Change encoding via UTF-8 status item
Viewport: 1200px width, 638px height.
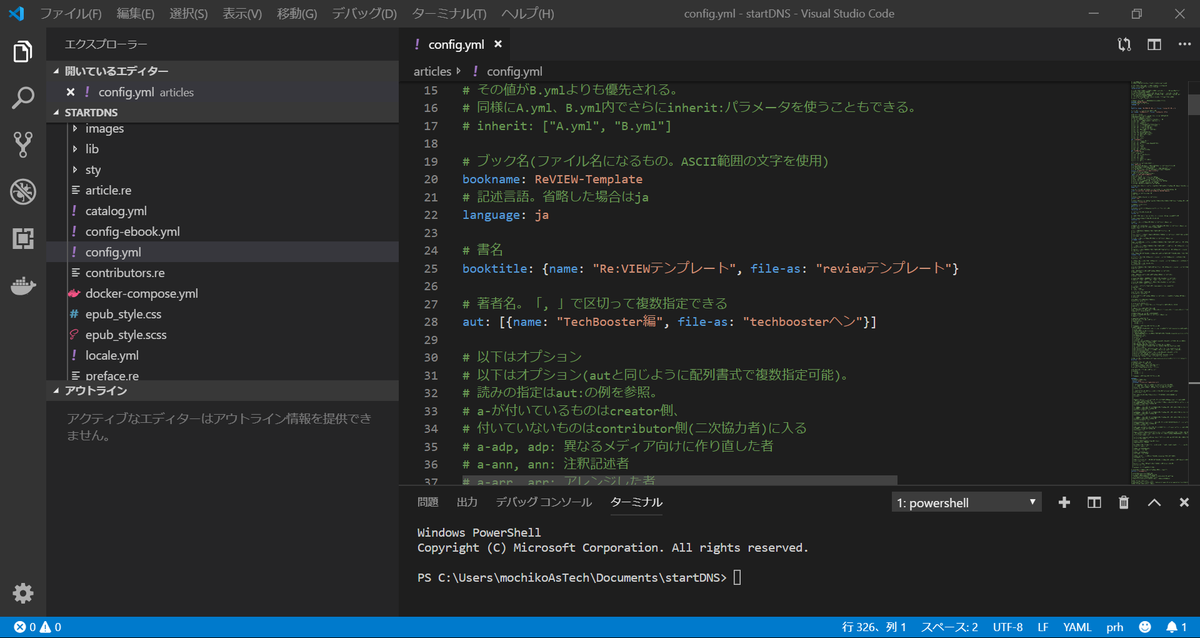tap(1007, 628)
